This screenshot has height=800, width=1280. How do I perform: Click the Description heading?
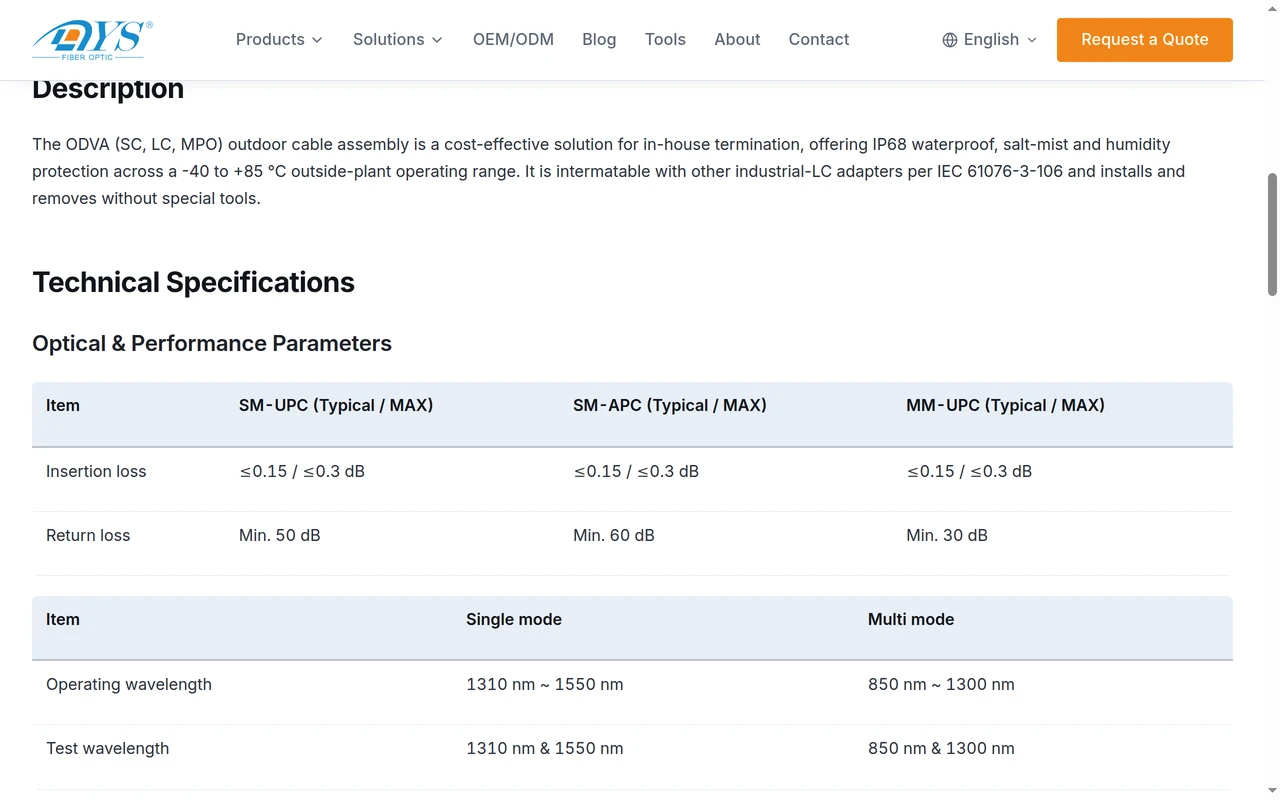[x=108, y=89]
